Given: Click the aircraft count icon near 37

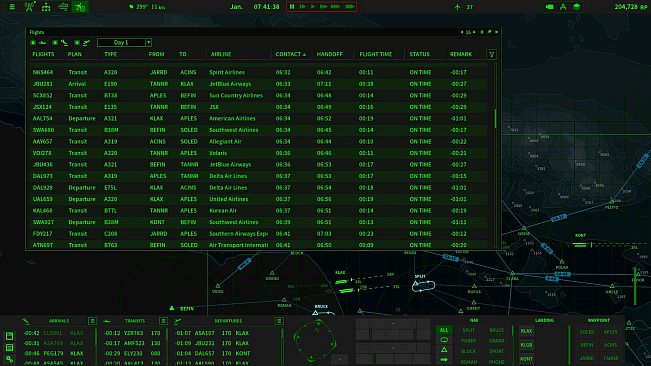Looking at the screenshot, I should [x=457, y=7].
